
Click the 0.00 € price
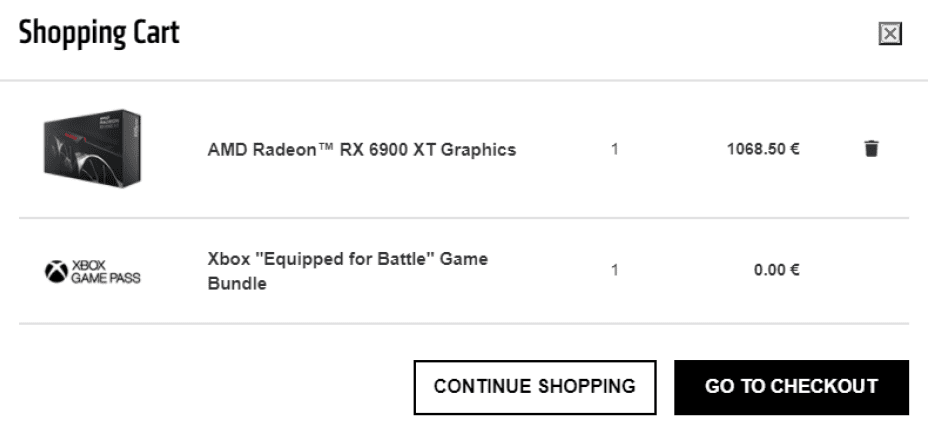[776, 270]
